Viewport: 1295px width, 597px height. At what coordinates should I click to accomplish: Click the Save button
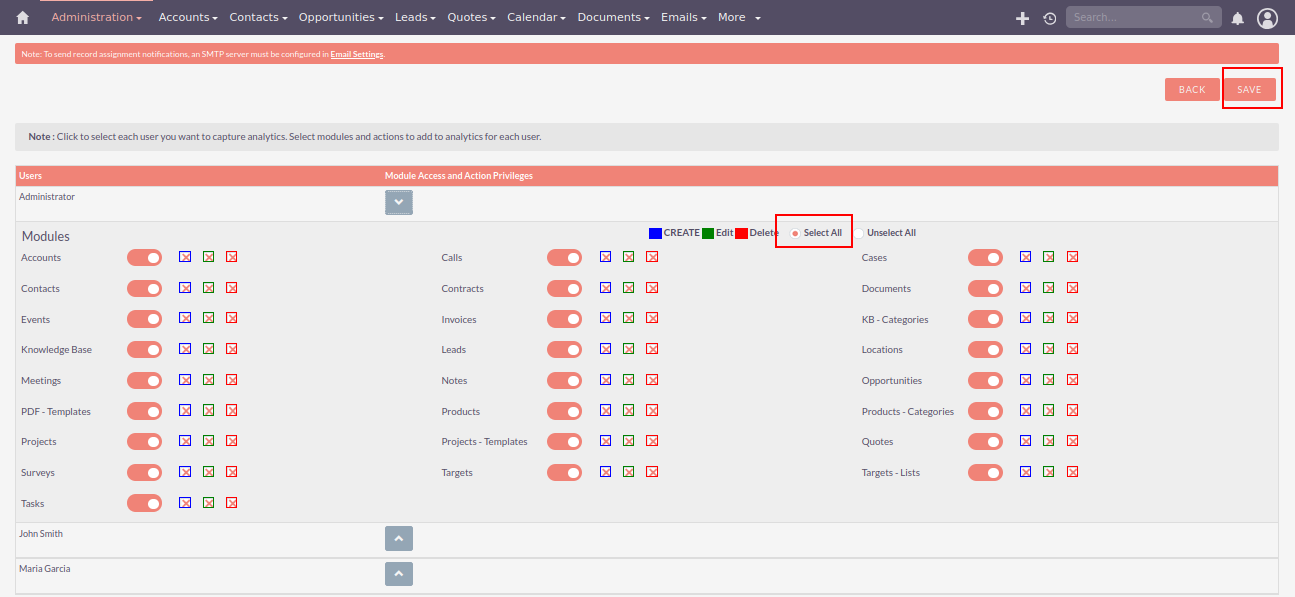(1249, 90)
